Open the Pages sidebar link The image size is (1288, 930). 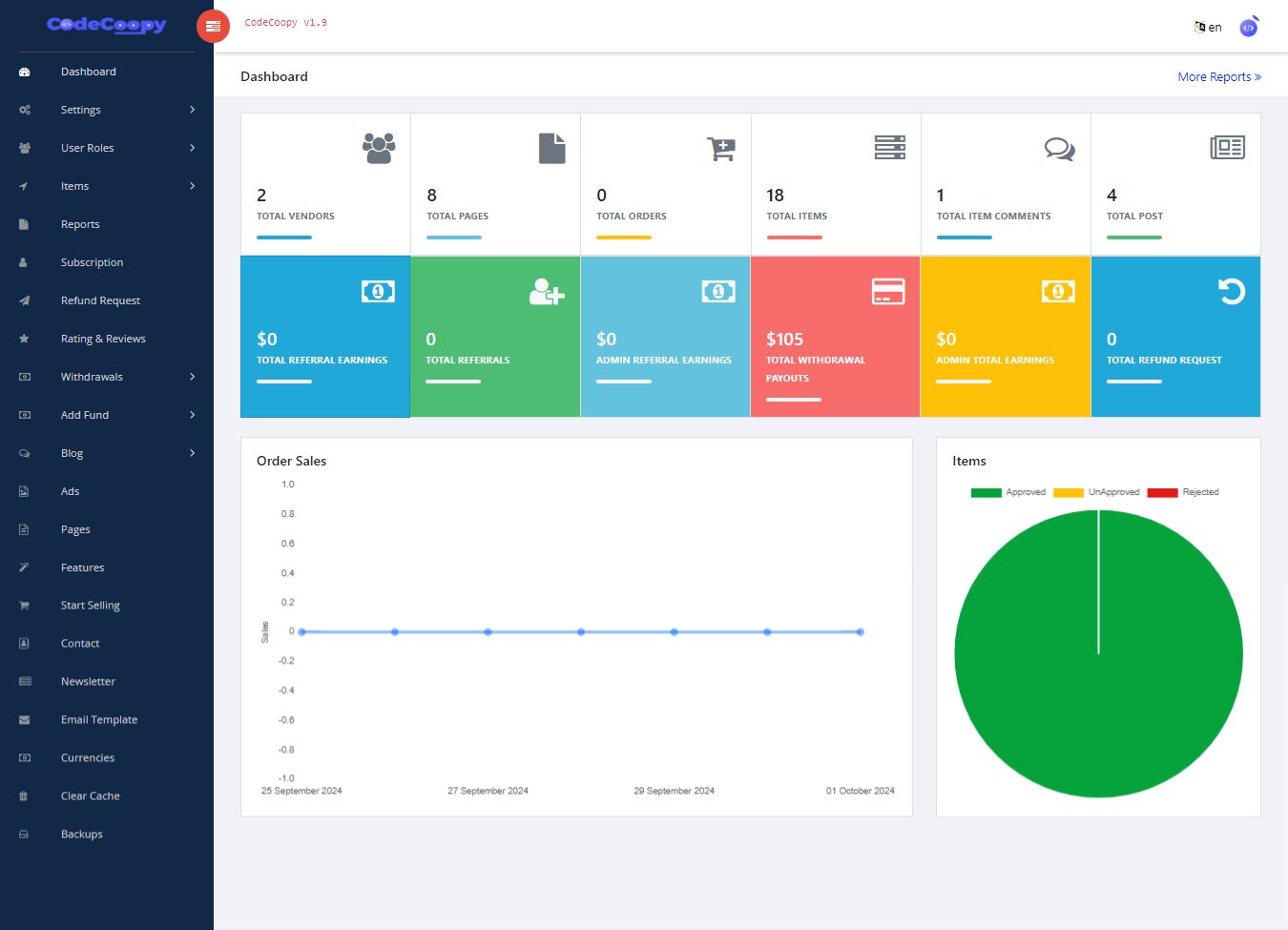click(x=107, y=529)
